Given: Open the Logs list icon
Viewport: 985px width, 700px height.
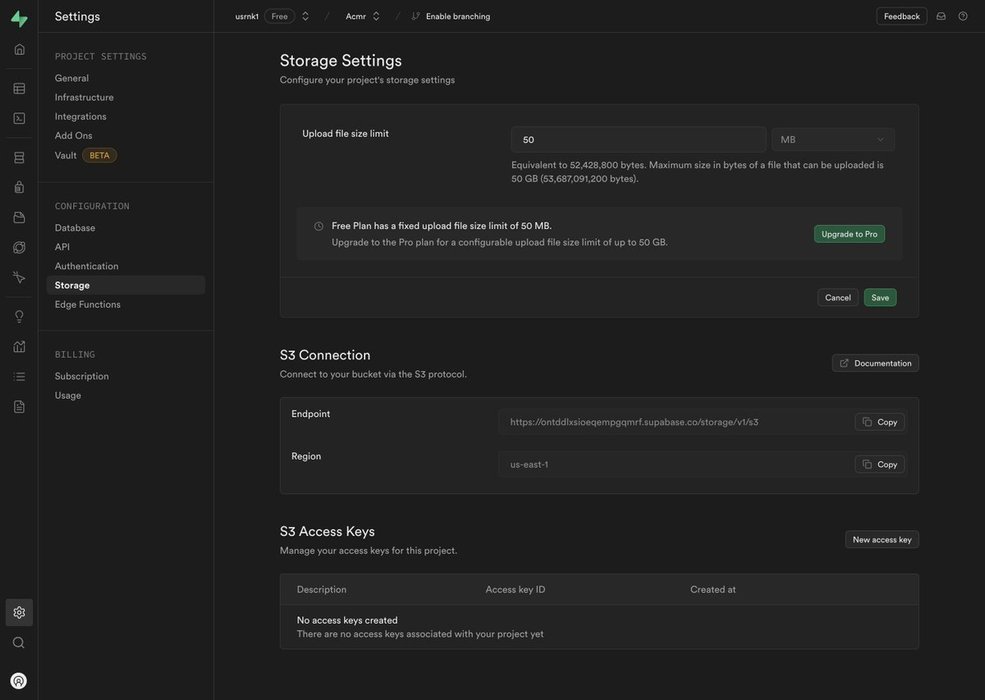Looking at the screenshot, I should pos(19,377).
